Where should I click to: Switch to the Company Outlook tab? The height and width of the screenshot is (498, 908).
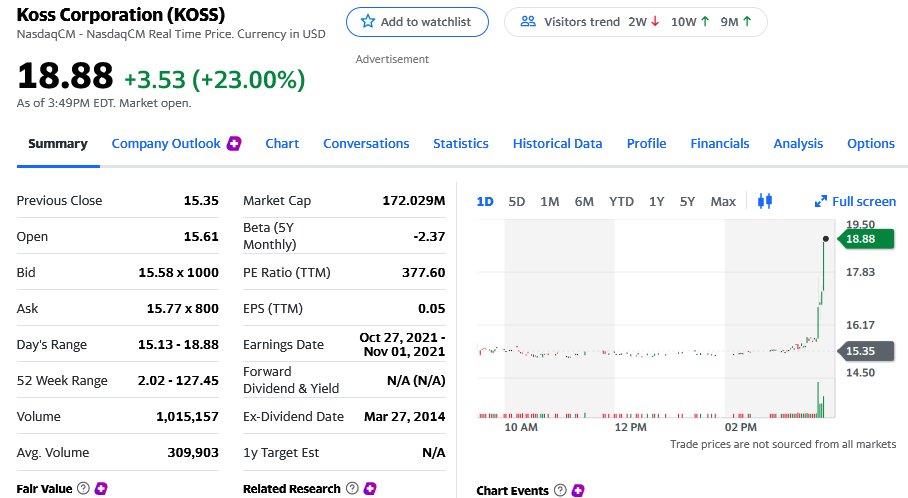166,144
